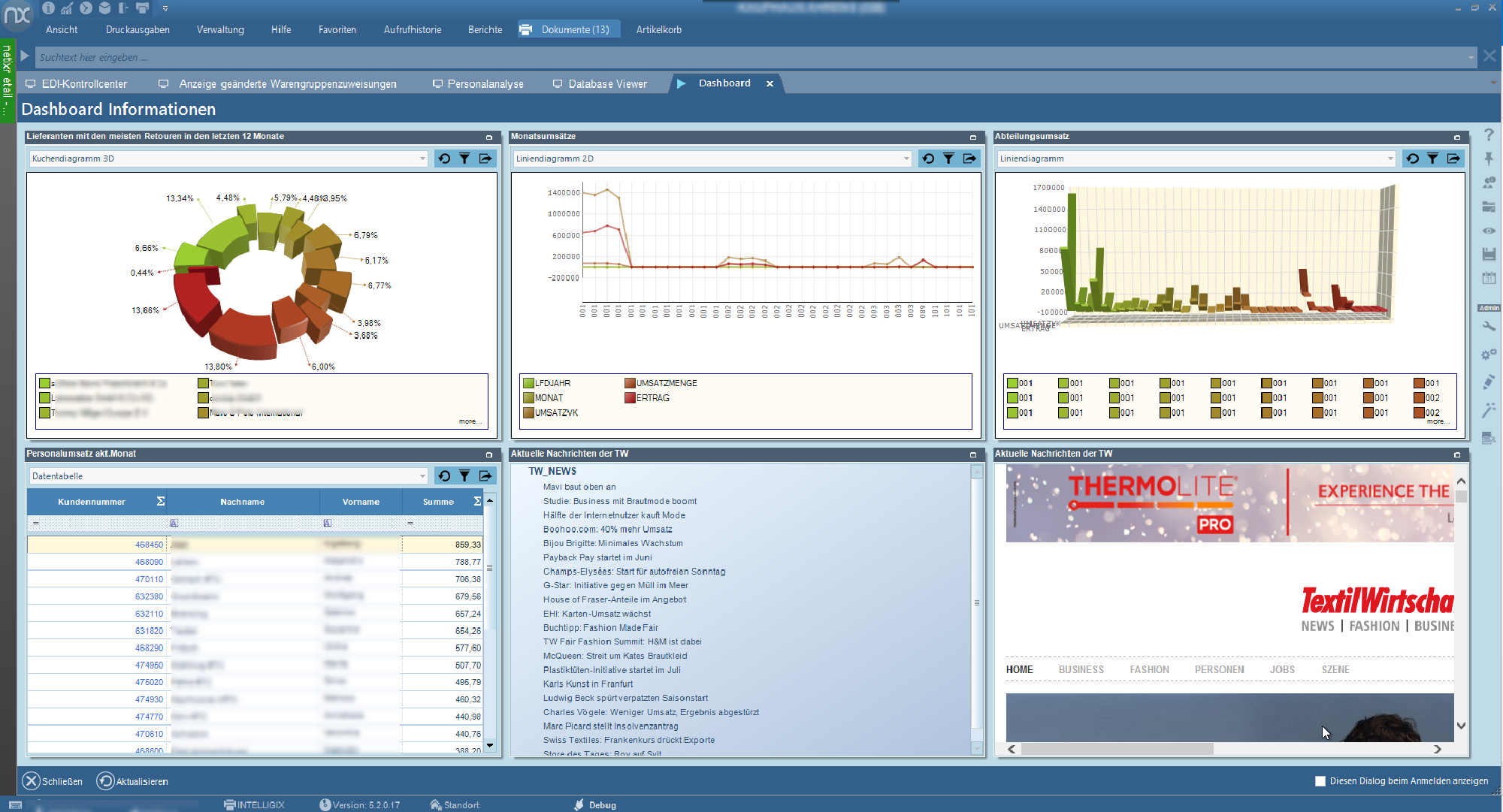Sort table by Kundennummer column header
This screenshot has width=1503, height=812.
tap(92, 502)
